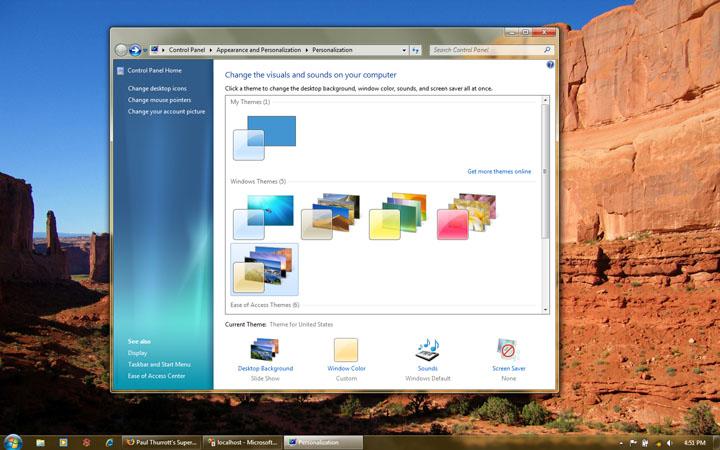720x450 pixels.
Task: Click the search magnifier icon
Action: 547,50
